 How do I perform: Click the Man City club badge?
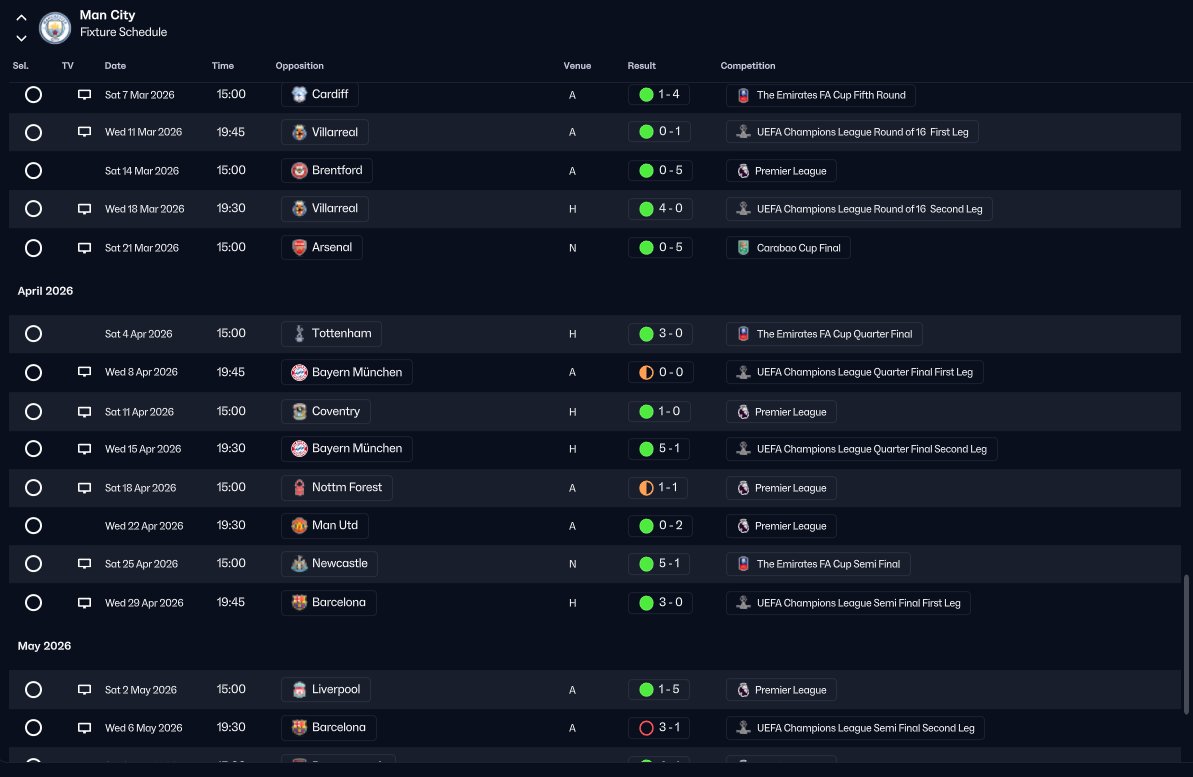55,27
